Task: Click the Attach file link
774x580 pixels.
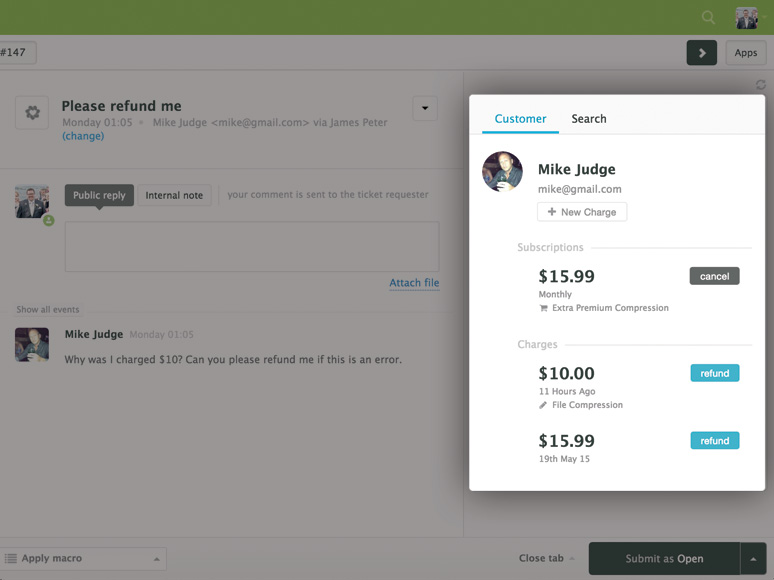Action: [414, 283]
